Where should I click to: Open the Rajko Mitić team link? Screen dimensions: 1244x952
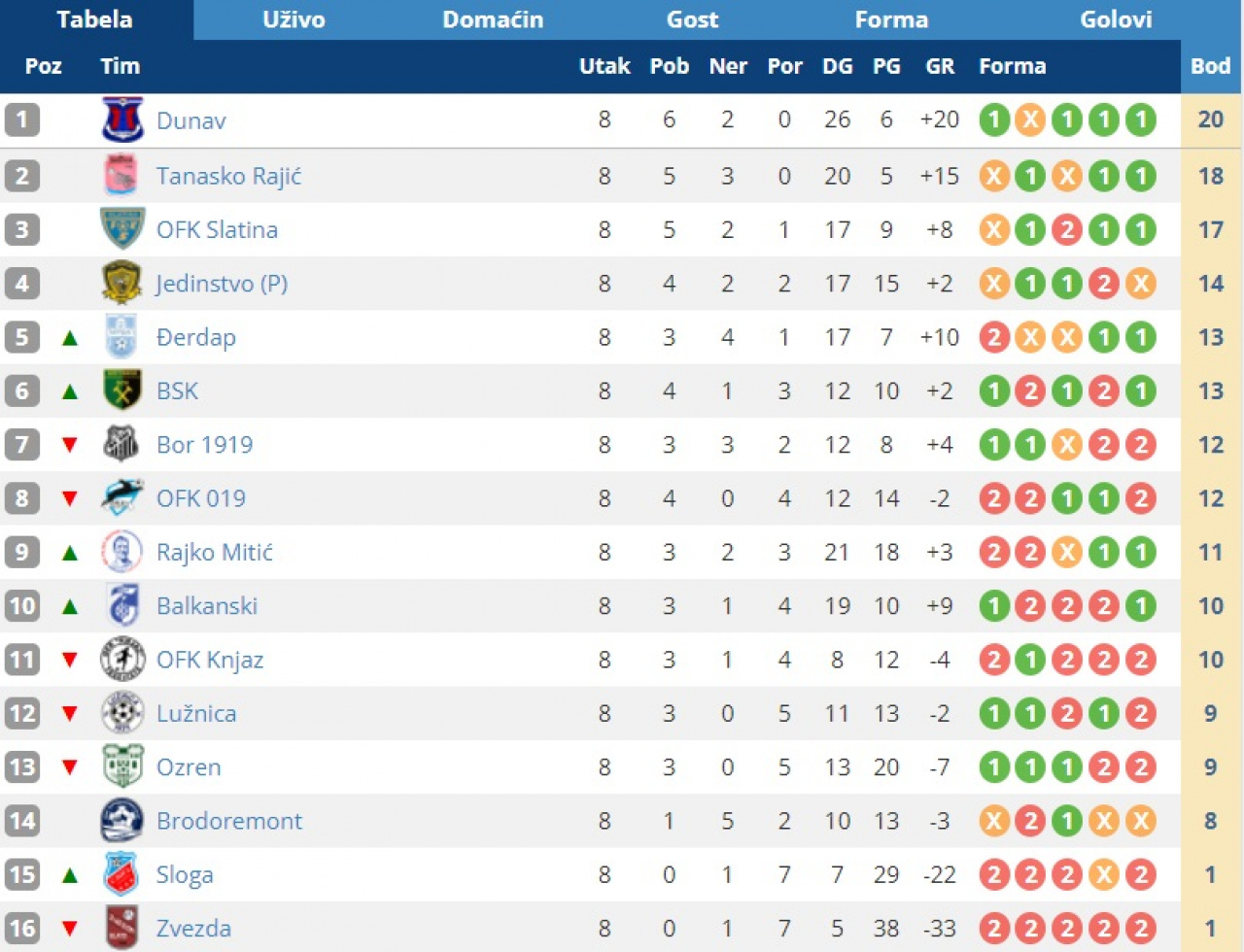pos(215,552)
